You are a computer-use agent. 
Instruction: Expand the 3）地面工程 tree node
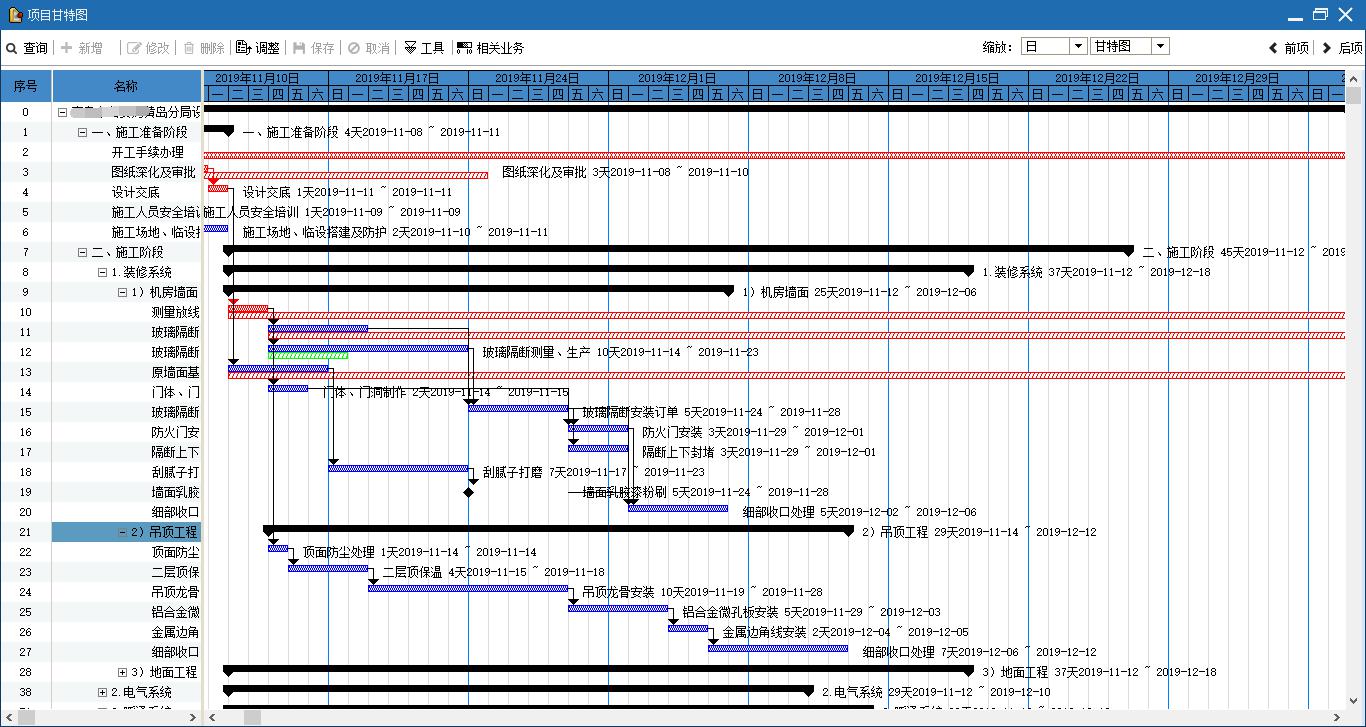pos(122,672)
